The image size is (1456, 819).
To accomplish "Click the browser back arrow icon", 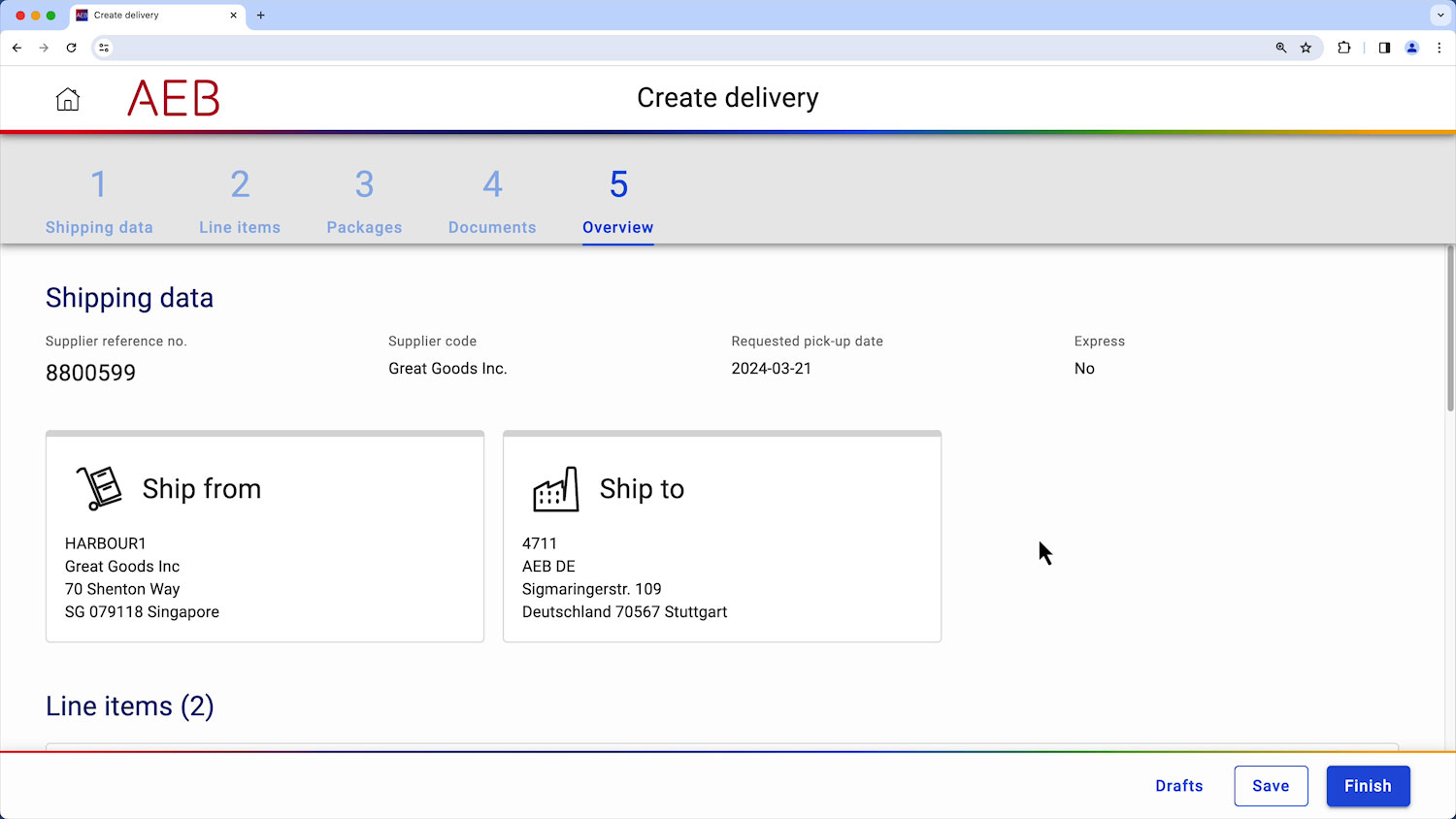I will (17, 47).
